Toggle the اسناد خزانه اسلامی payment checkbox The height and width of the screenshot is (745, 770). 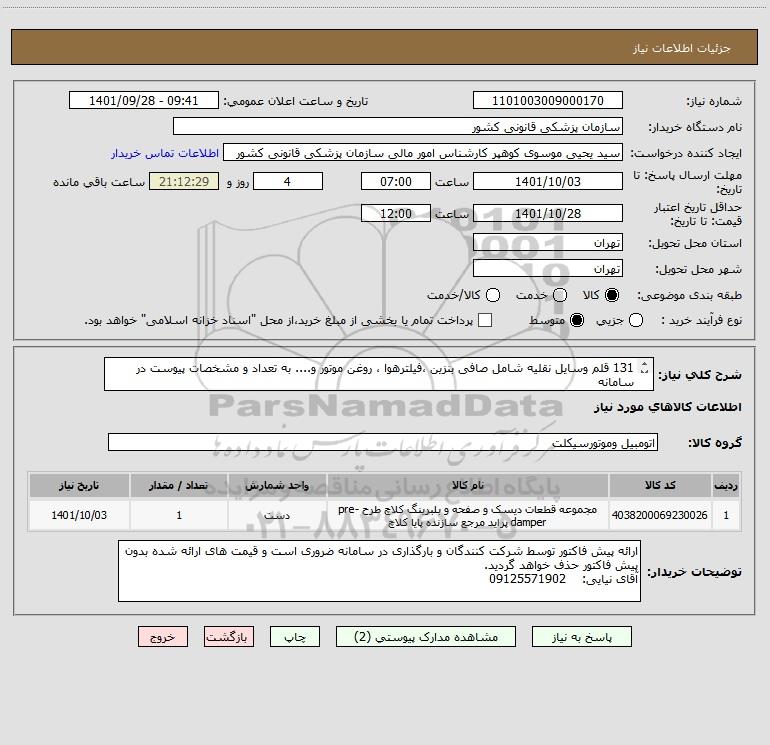point(485,320)
